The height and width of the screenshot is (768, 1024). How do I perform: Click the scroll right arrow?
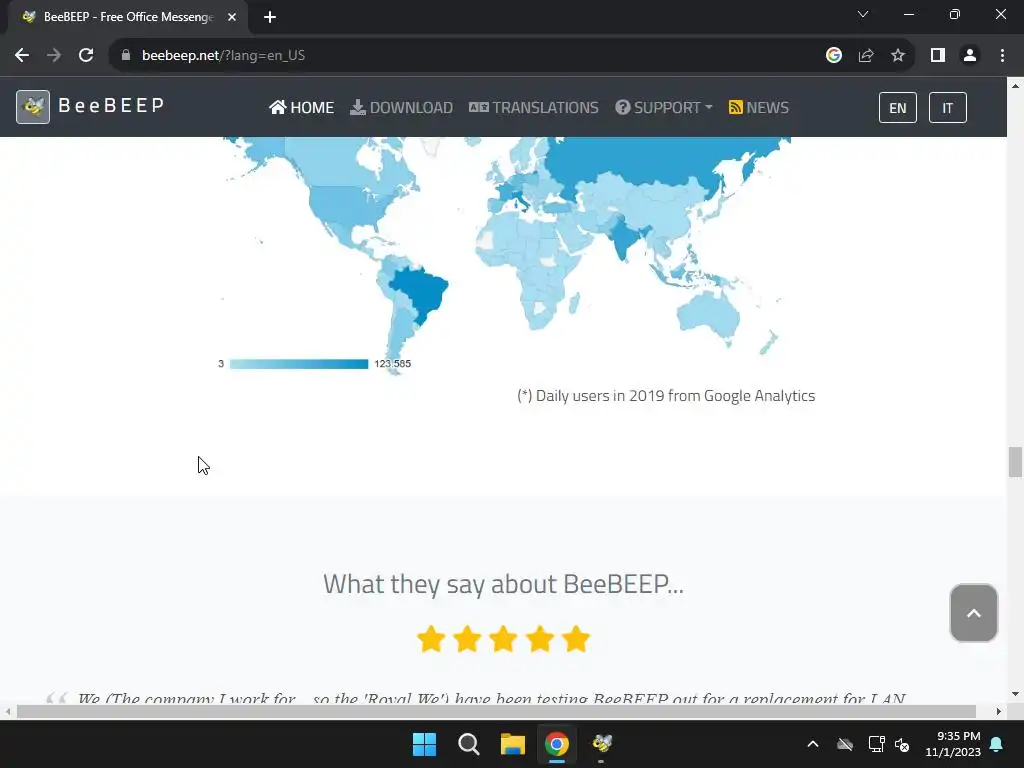[x=999, y=712]
